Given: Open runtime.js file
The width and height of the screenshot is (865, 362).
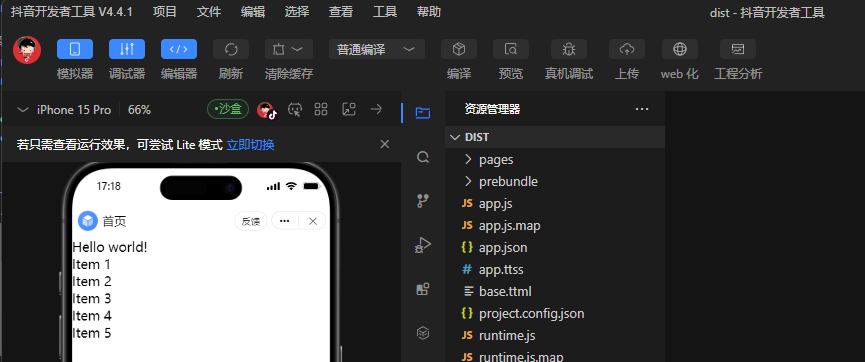Looking at the screenshot, I should [x=554, y=336].
